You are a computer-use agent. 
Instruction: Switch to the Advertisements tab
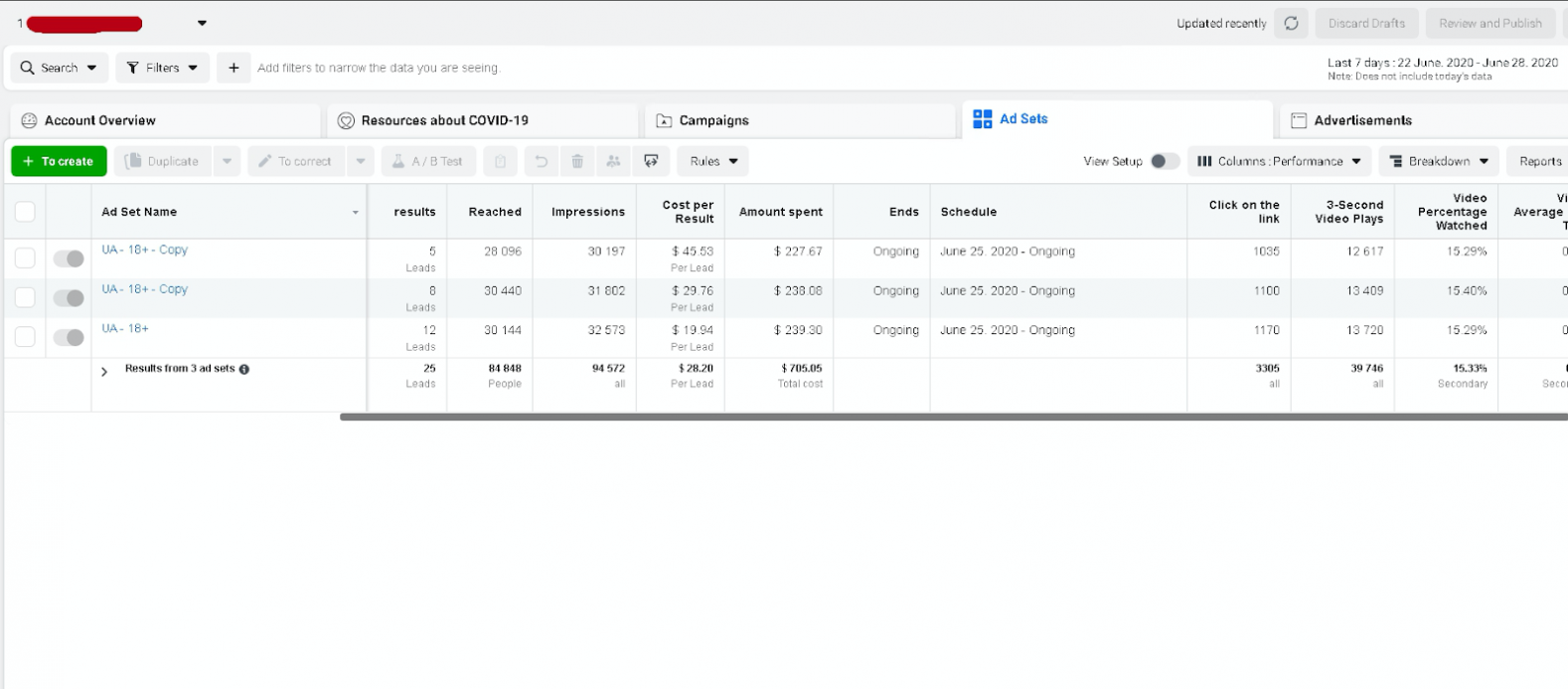point(1424,120)
